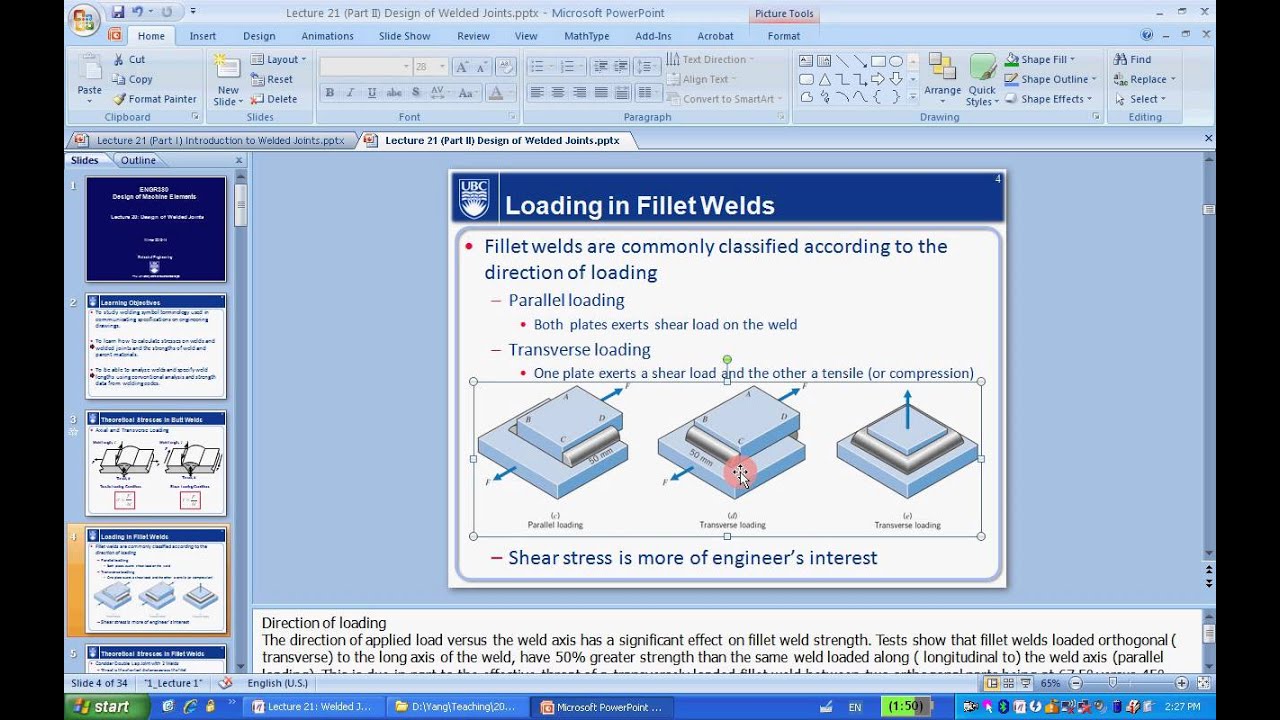Toggle Strikethrough formatting
This screenshot has height=720, width=1280.
point(394,92)
